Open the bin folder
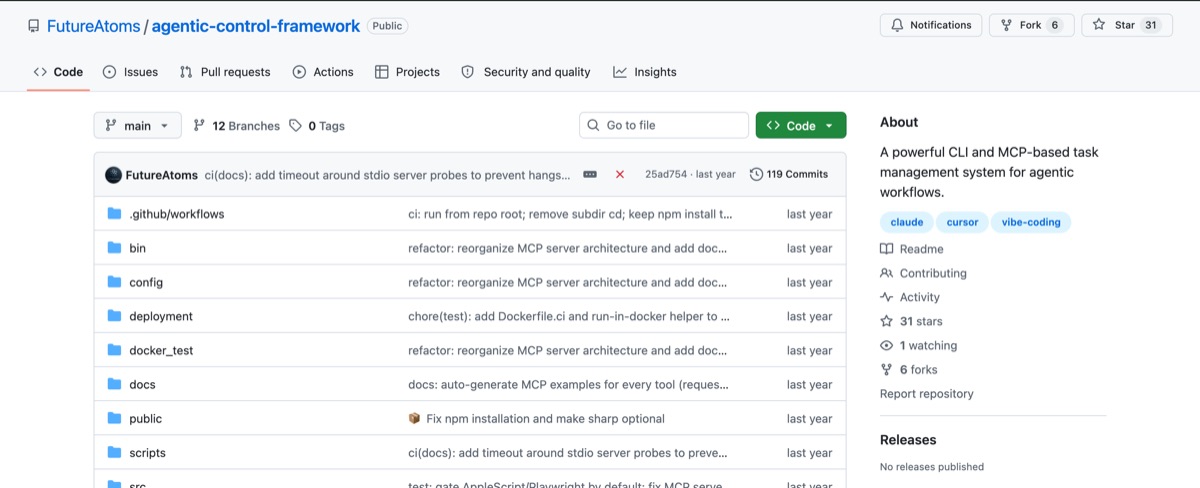 (137, 248)
